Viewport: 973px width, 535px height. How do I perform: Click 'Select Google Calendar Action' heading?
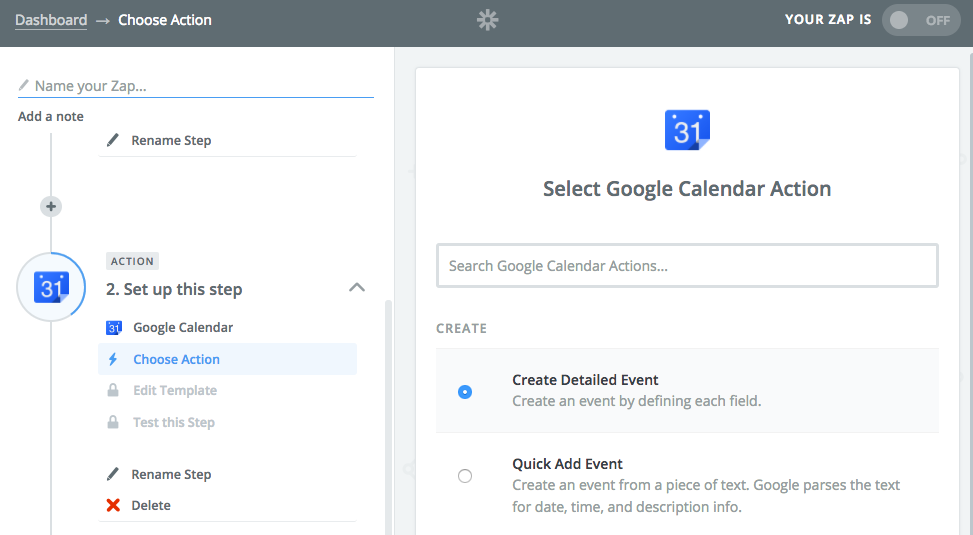687,189
